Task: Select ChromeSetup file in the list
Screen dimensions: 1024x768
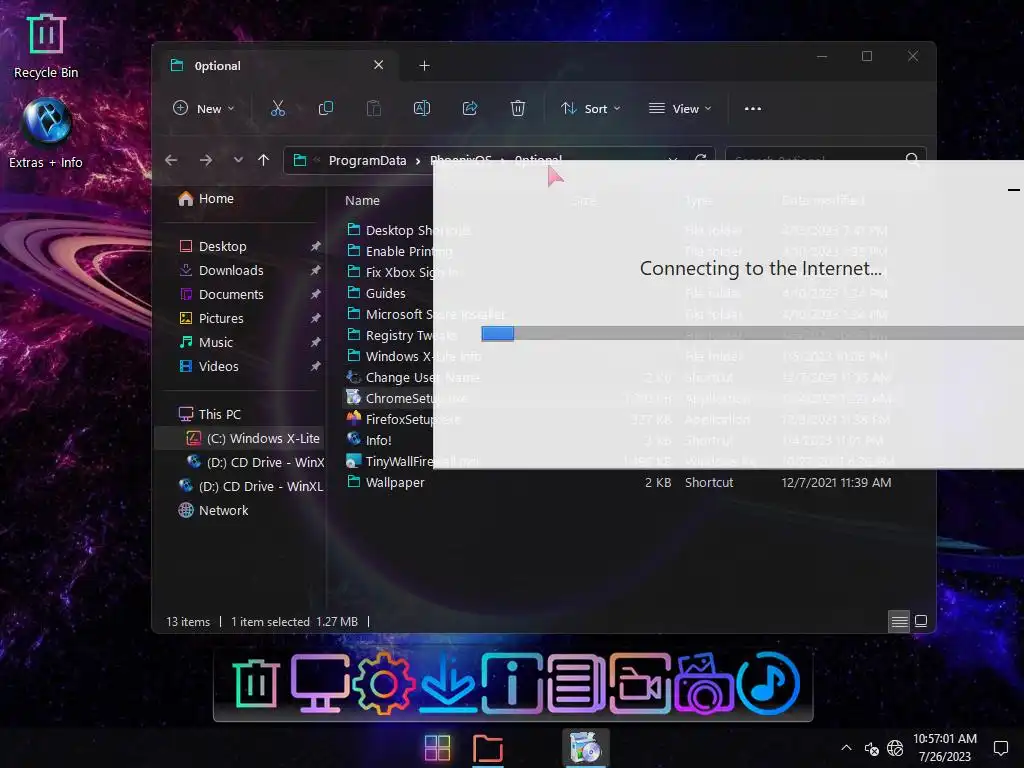Action: (389, 398)
